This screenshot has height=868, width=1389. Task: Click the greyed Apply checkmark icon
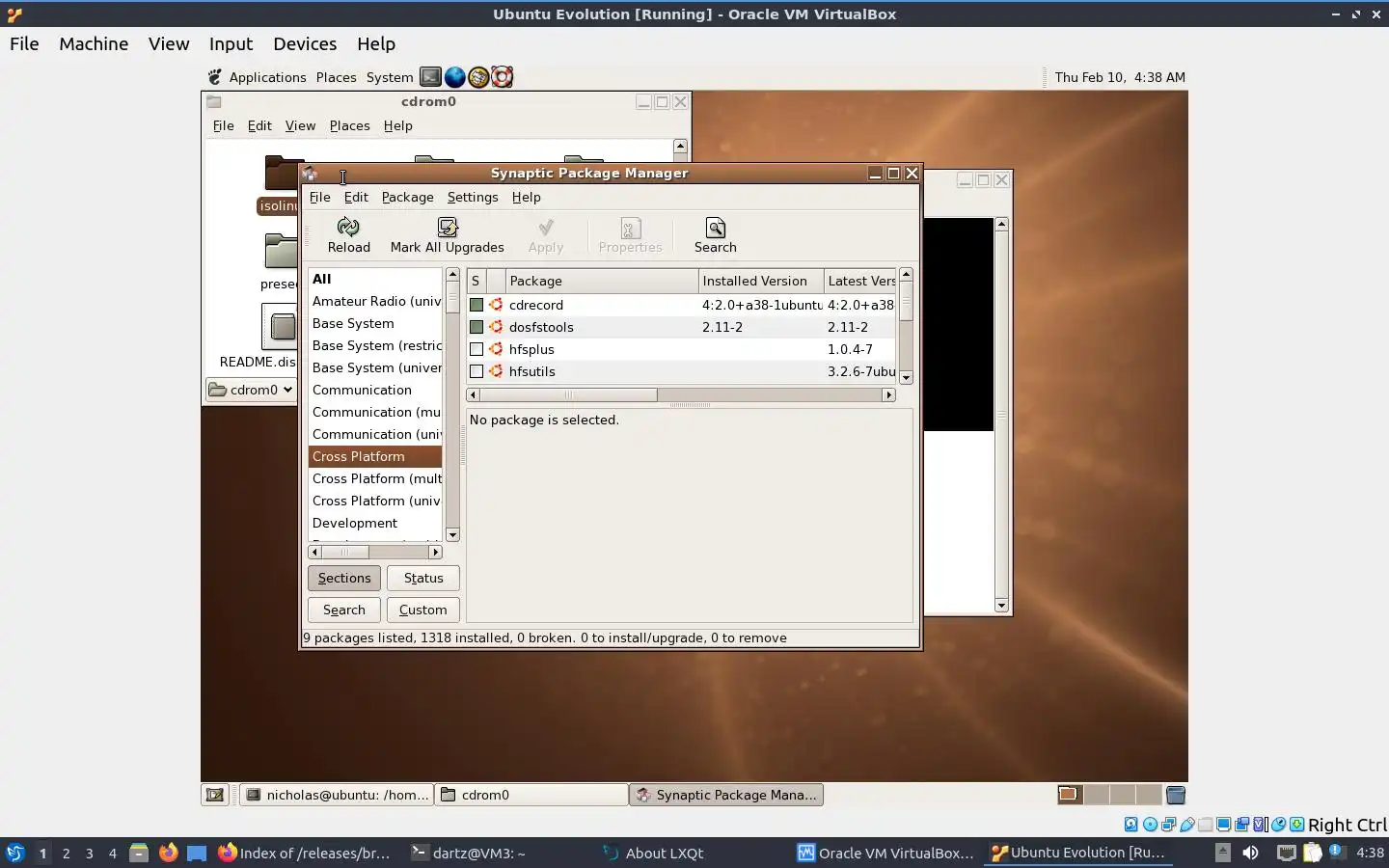[546, 228]
